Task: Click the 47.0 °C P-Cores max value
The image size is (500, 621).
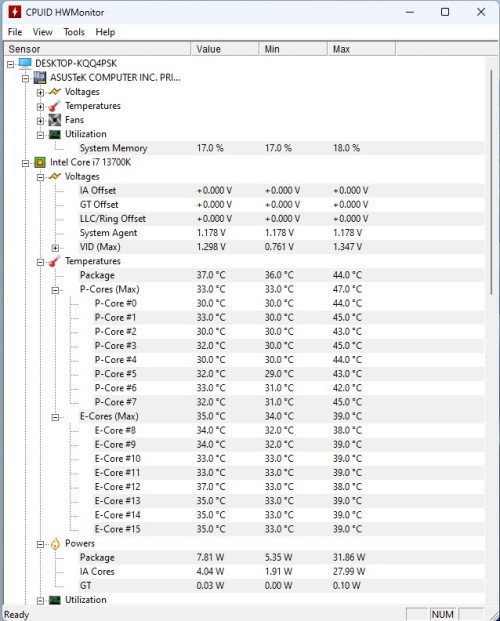Action: point(347,290)
